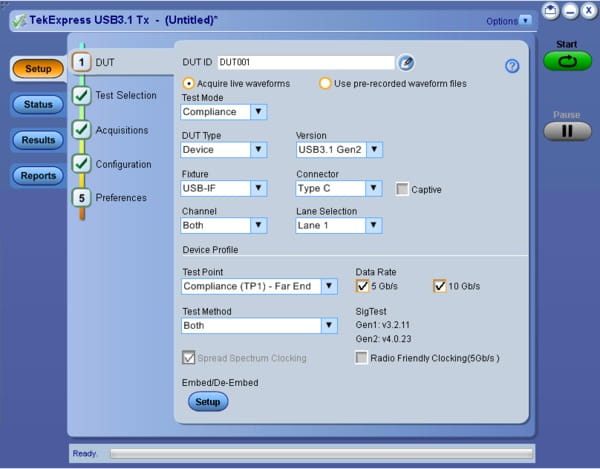
Task: Click the Device Profile section label
Action: click(x=210, y=250)
